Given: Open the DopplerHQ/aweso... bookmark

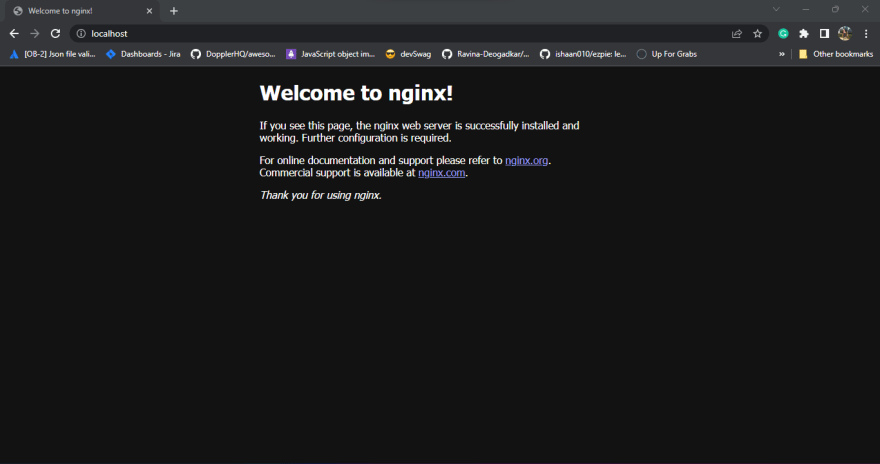Looking at the screenshot, I should [233, 54].
